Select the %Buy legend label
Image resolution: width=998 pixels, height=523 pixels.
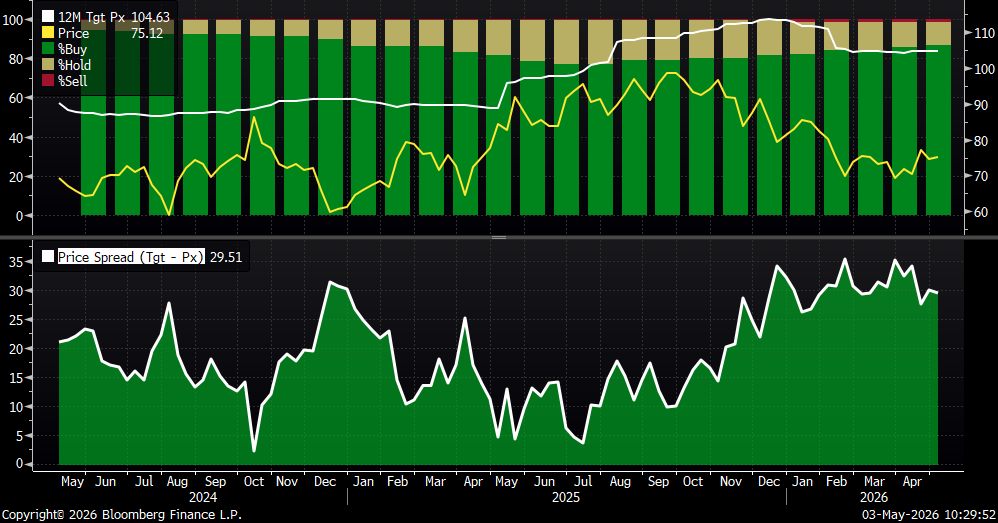(x=72, y=49)
